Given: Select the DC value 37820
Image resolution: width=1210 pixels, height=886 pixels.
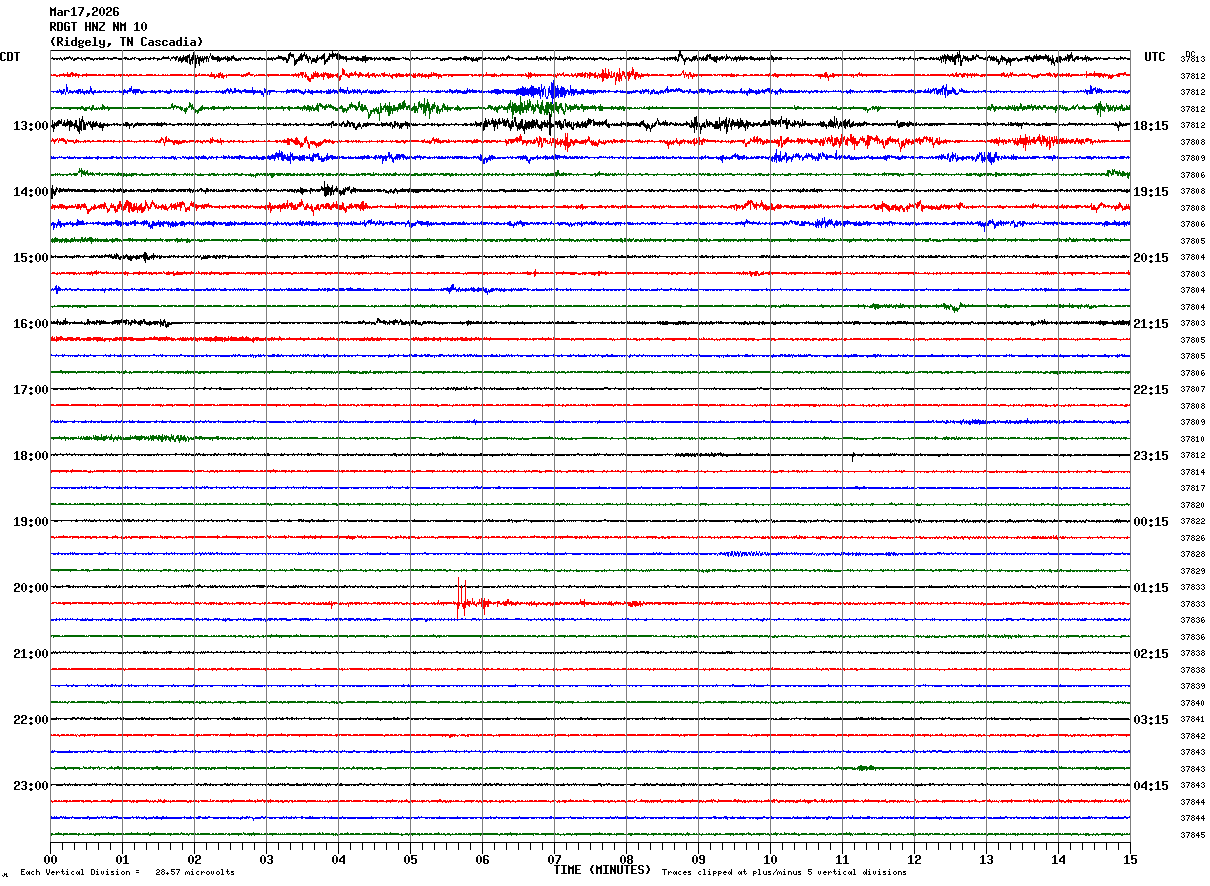Looking at the screenshot, I should (x=1193, y=505).
